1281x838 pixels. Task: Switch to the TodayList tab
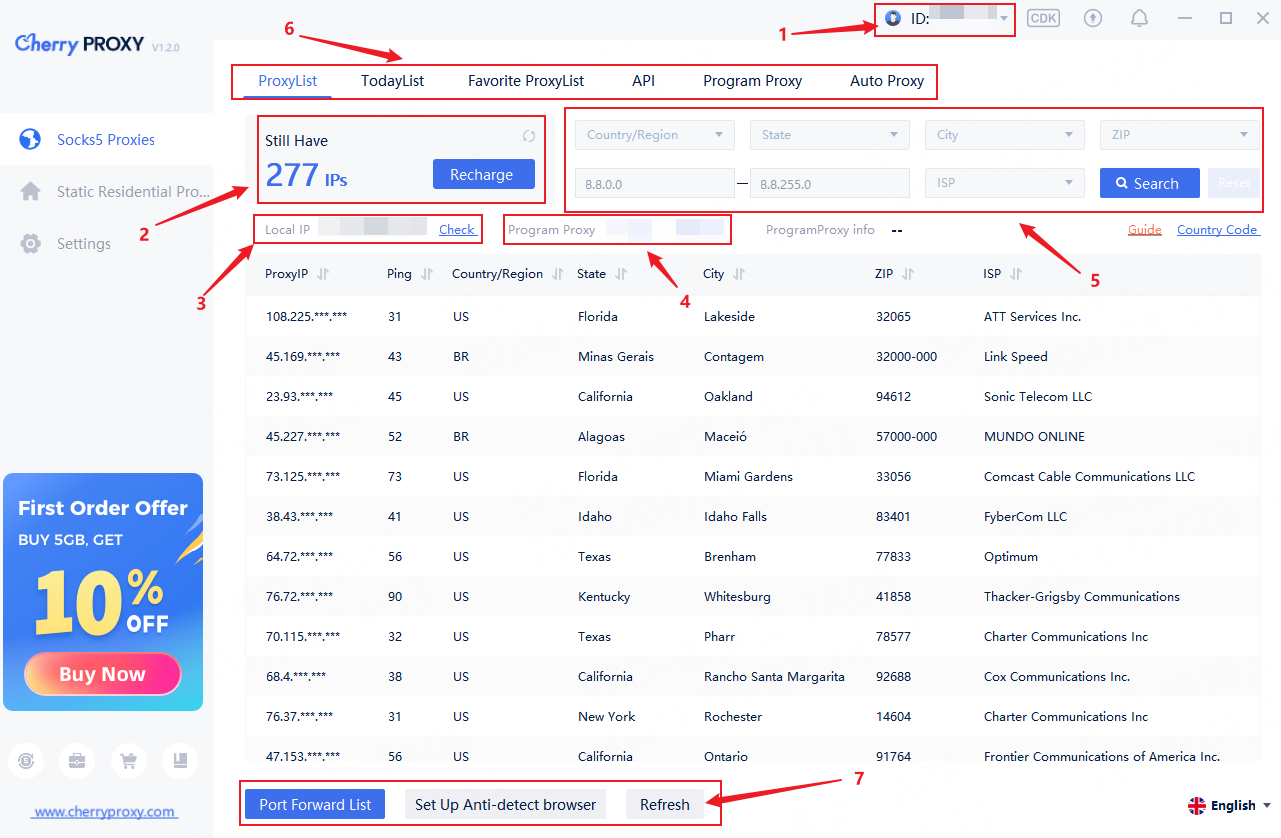pos(392,81)
